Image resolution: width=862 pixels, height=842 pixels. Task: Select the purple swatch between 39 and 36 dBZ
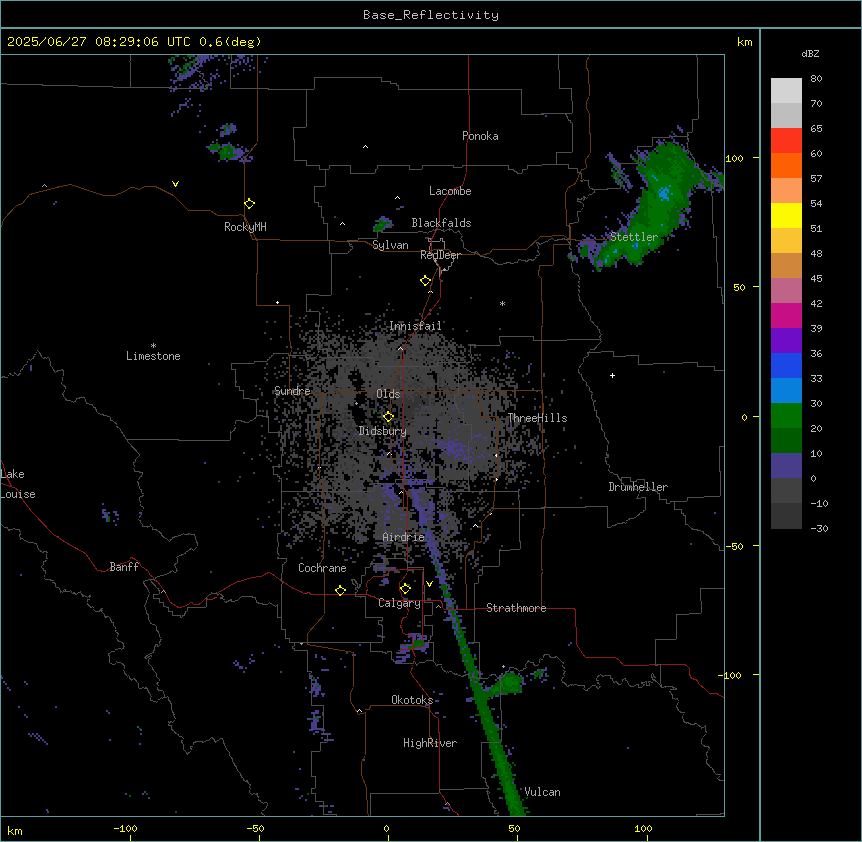click(x=786, y=340)
